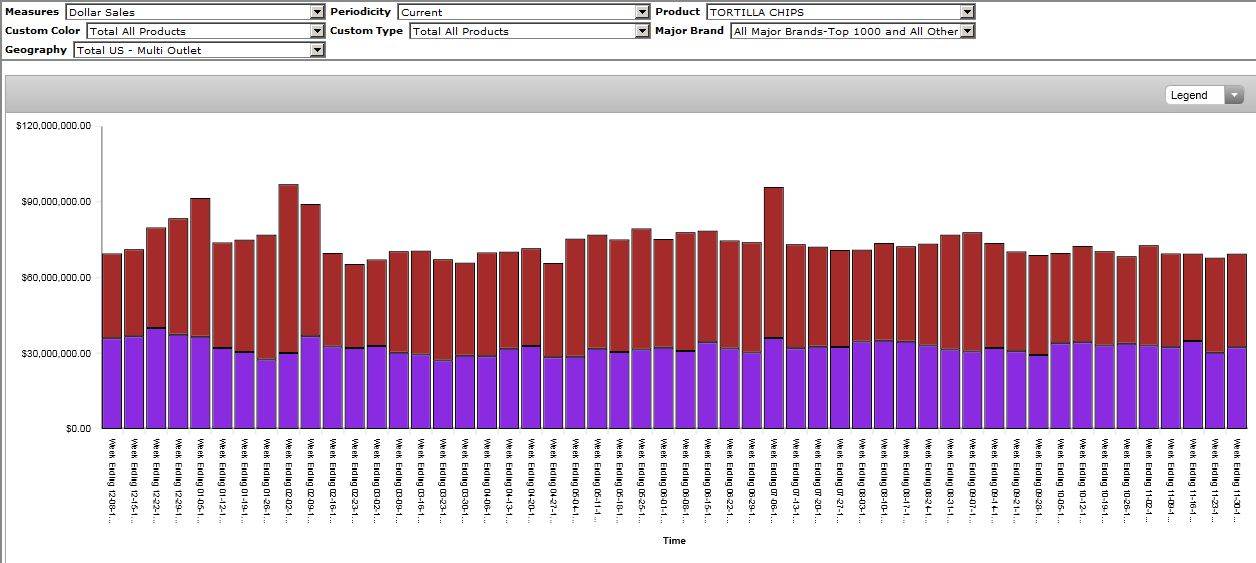This screenshot has width=1256, height=563.
Task: Click the $30,000,000.00 y-axis label
Action: tap(55, 354)
